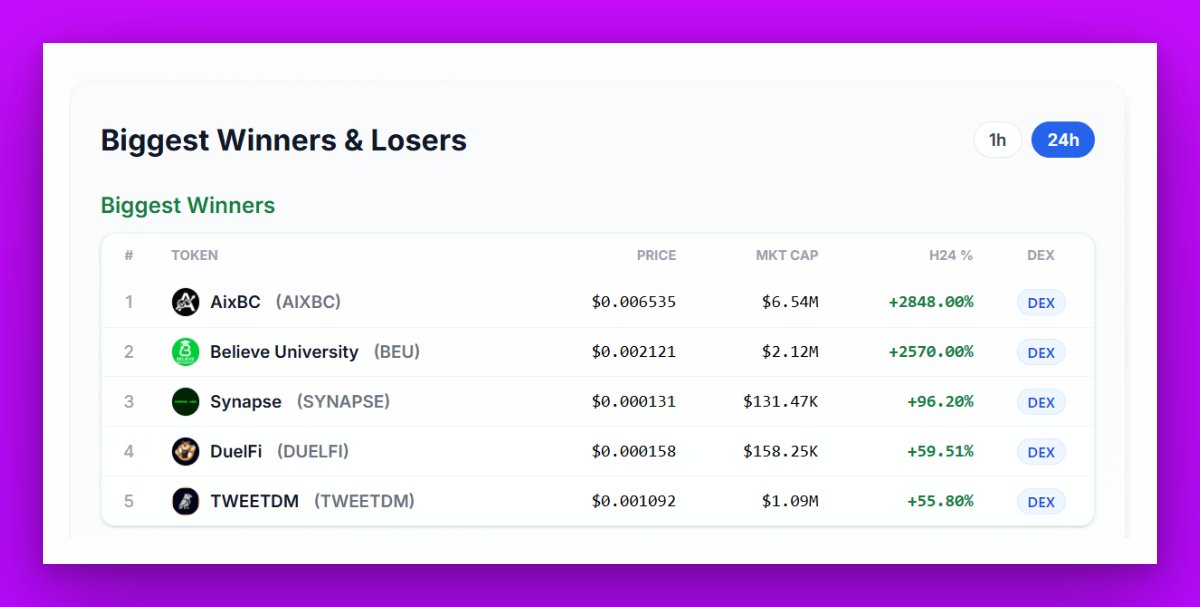Click the TOKEN column header
1200x607 pixels.
pyautogui.click(x=194, y=255)
